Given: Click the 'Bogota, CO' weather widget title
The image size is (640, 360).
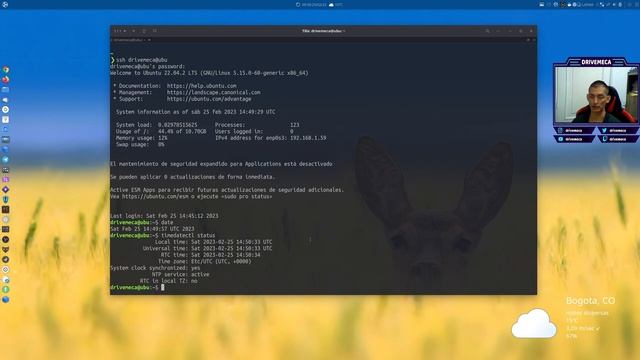Looking at the screenshot, I should [590, 301].
